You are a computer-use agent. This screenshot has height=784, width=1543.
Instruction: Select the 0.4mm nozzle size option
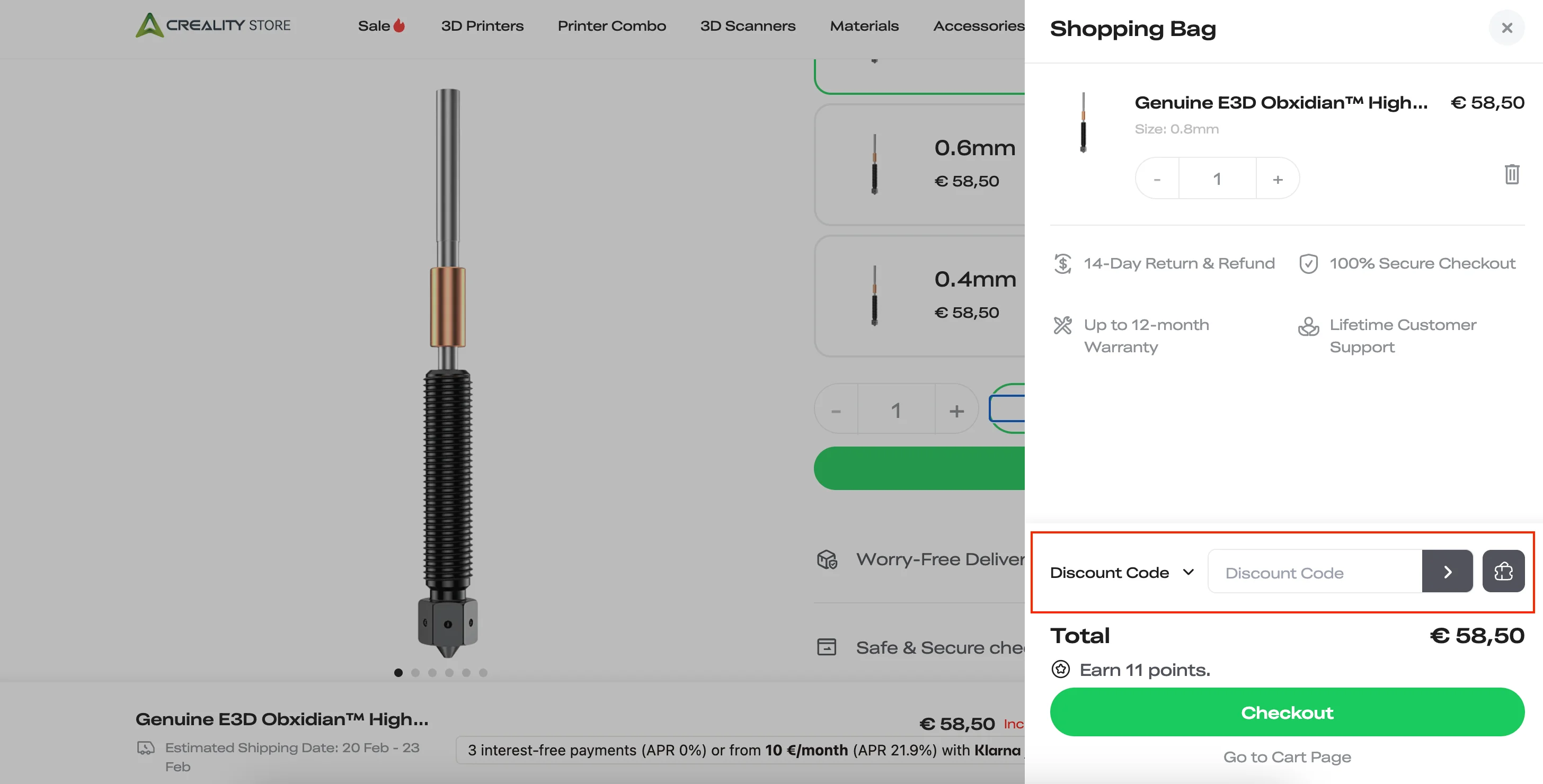[x=919, y=296]
